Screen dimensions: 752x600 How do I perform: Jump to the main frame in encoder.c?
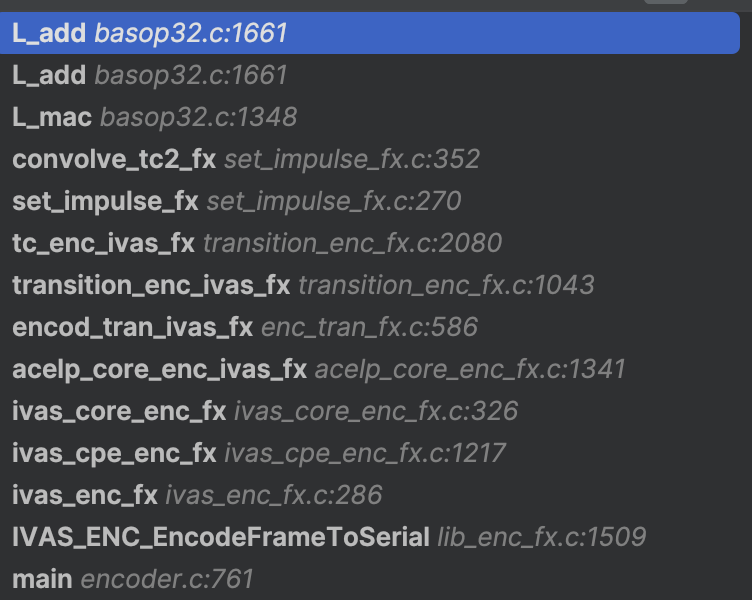point(42,579)
